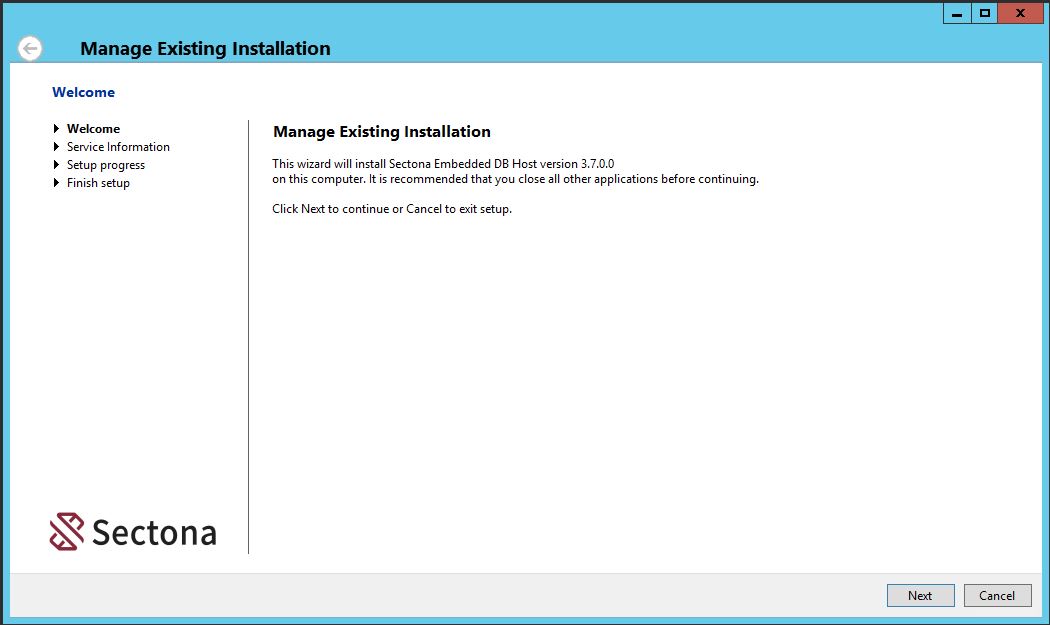Screen dimensions: 1050x625
Task: Select the Setup progress step
Action: (x=106, y=165)
